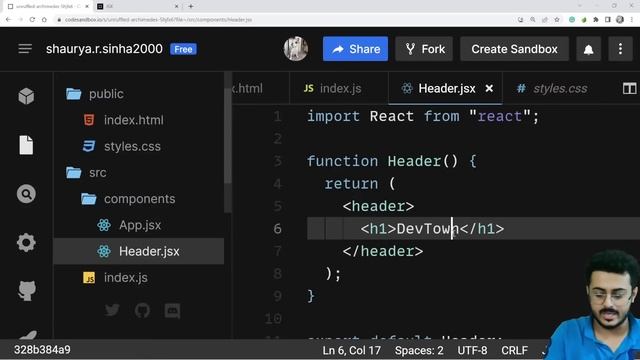The image size is (640, 360).
Task: Open the GitHub sidebar icon
Action: tap(27, 291)
